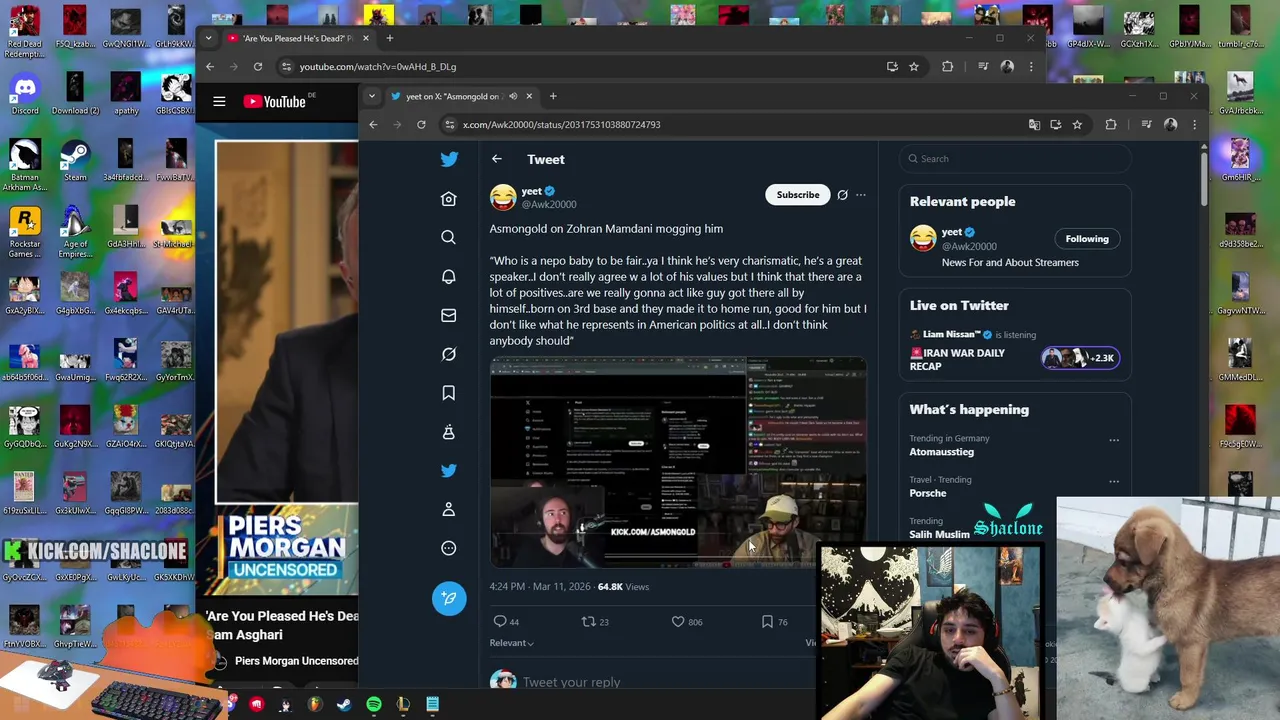Open the Notifications bell in X sidebar

449,276
